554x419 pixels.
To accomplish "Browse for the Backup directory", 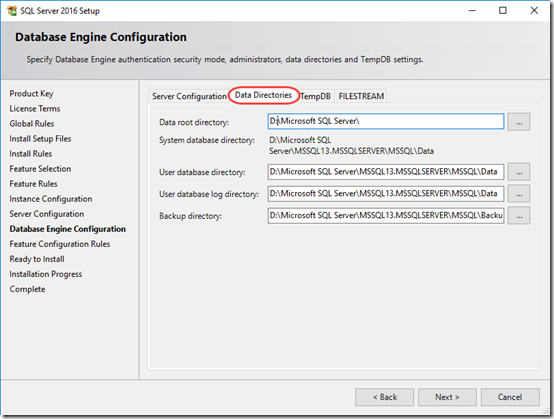I will [519, 216].
